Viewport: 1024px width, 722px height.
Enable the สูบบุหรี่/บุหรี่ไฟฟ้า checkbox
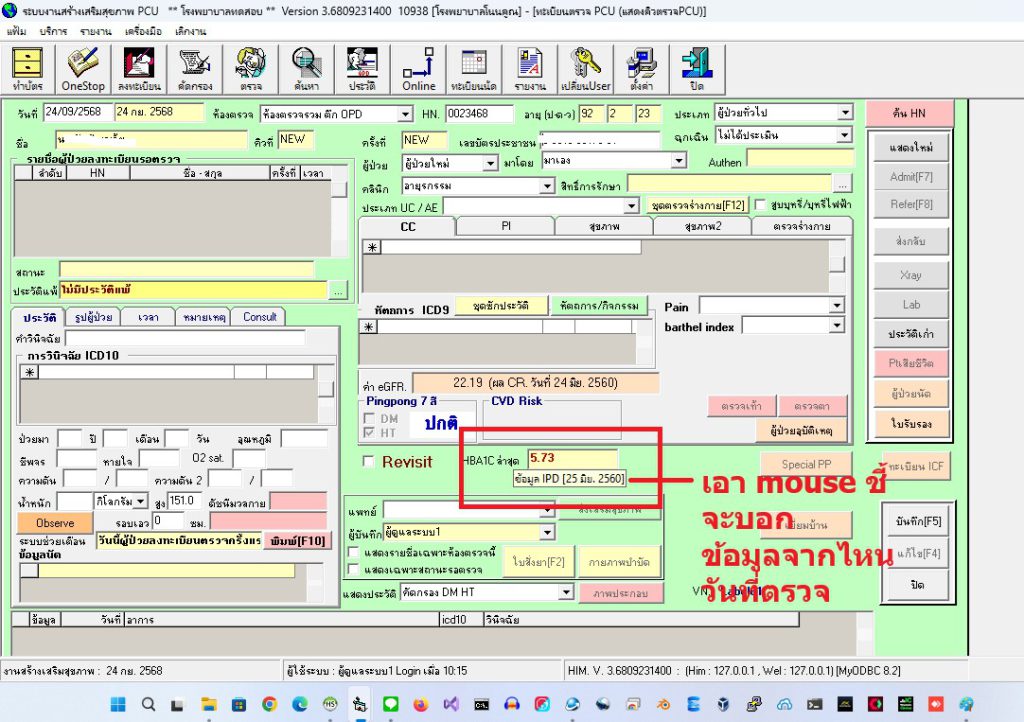point(760,205)
